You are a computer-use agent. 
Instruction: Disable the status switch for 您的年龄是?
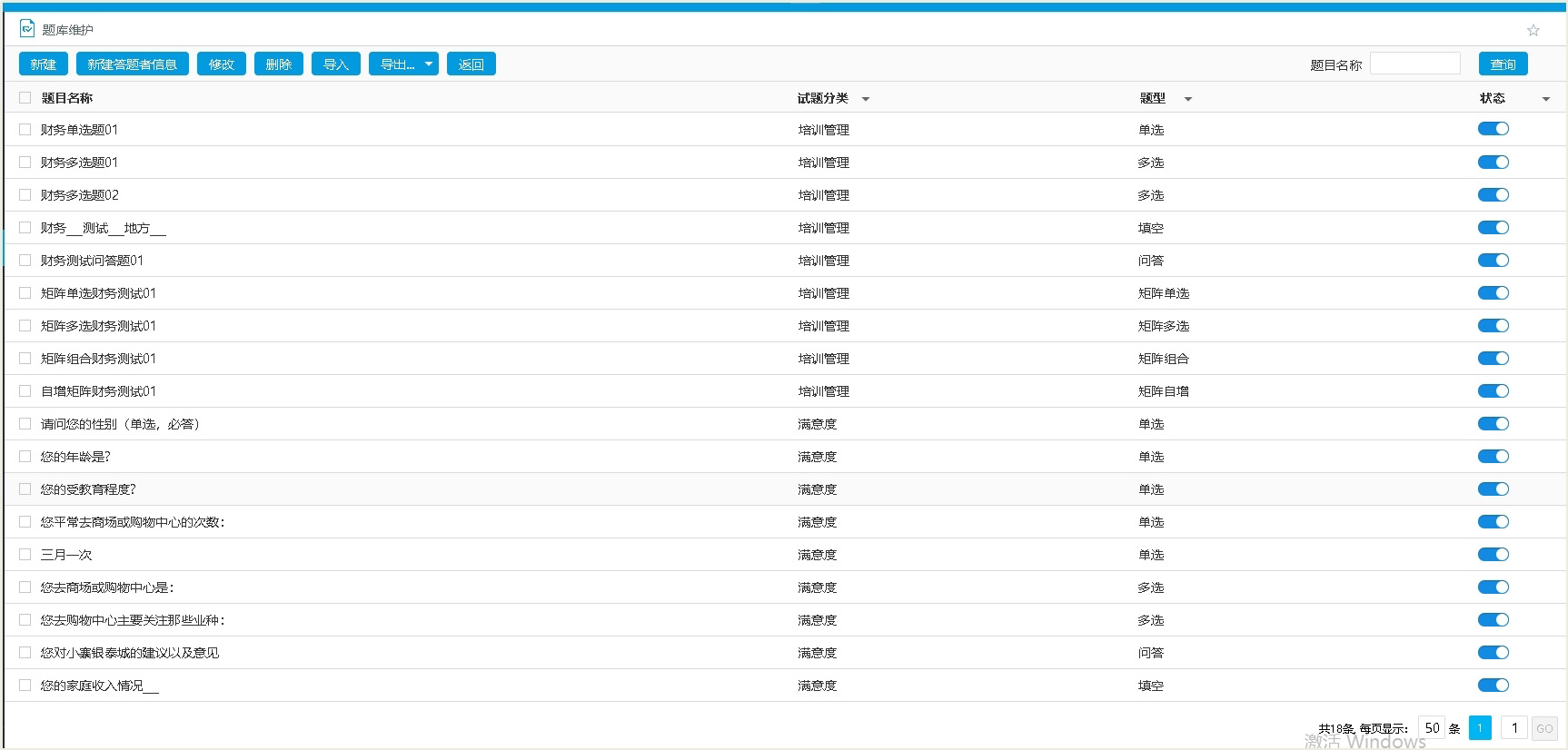(1493, 456)
